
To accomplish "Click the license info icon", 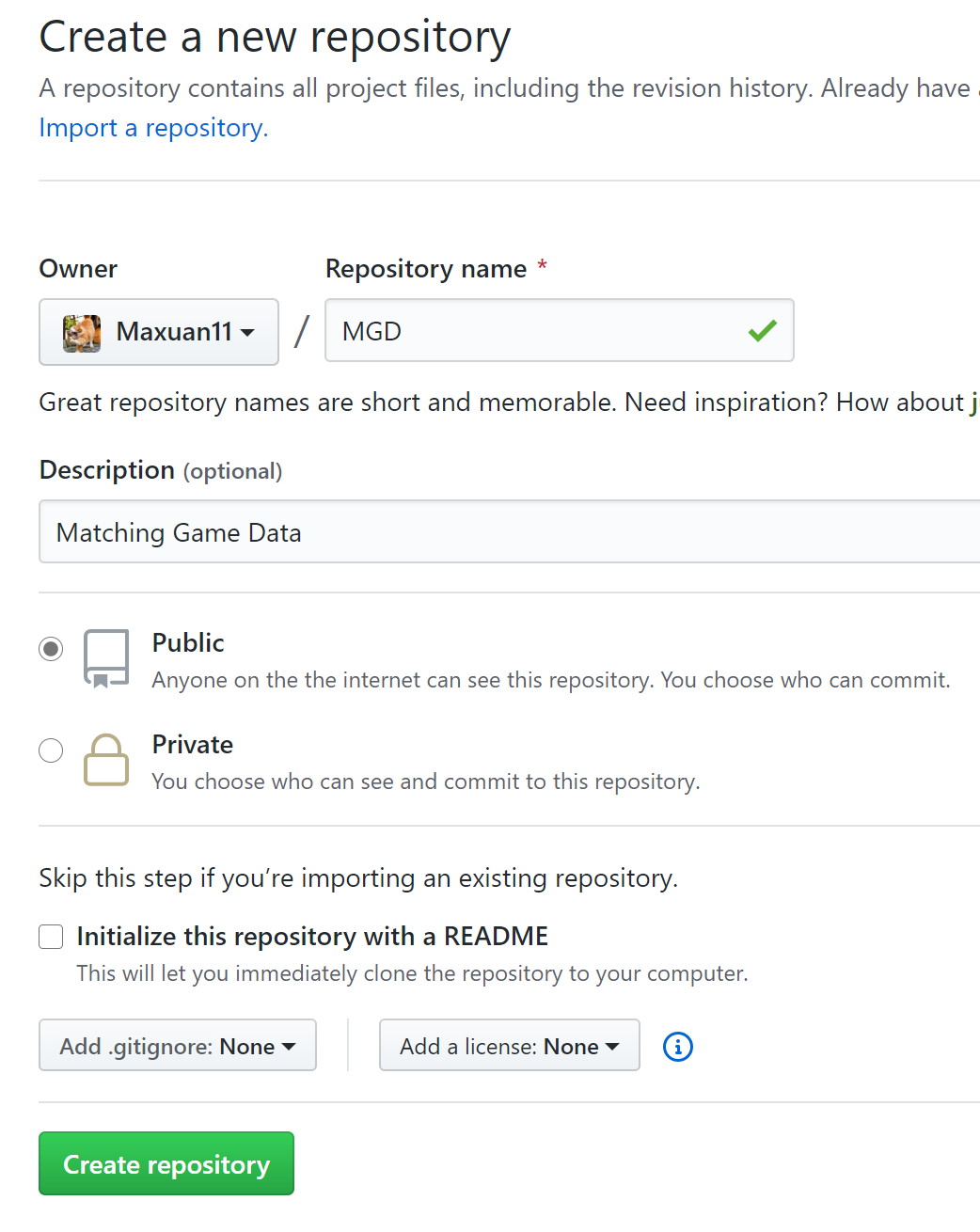I will (x=677, y=1047).
